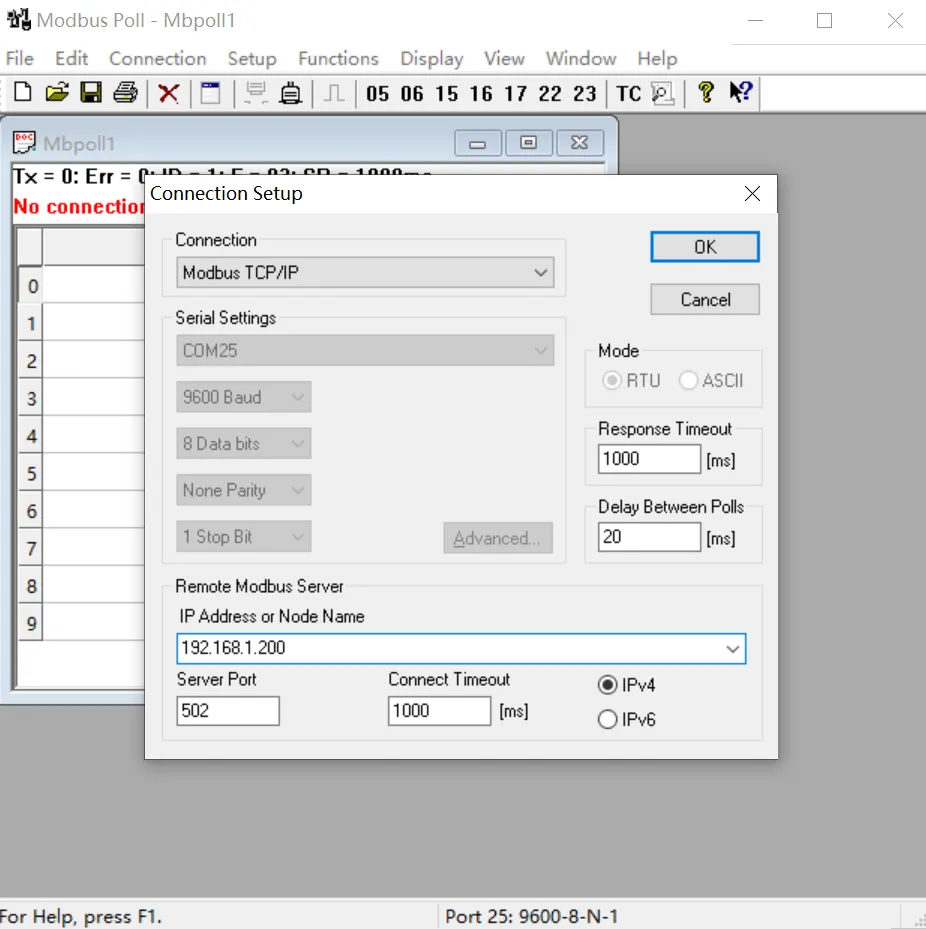Select the Server Port field showing 502
This screenshot has height=929, width=926.
pyautogui.click(x=227, y=711)
